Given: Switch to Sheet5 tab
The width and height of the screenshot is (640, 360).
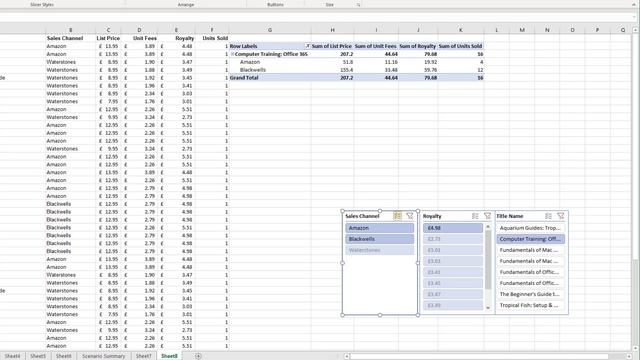Looking at the screenshot, I should click(38, 356).
